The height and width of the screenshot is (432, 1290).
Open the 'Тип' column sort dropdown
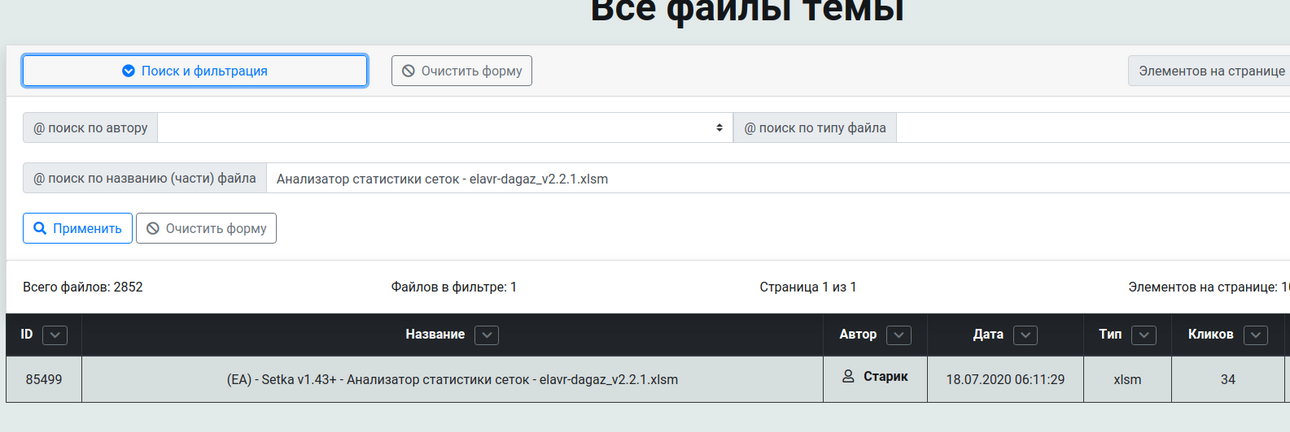point(1144,335)
